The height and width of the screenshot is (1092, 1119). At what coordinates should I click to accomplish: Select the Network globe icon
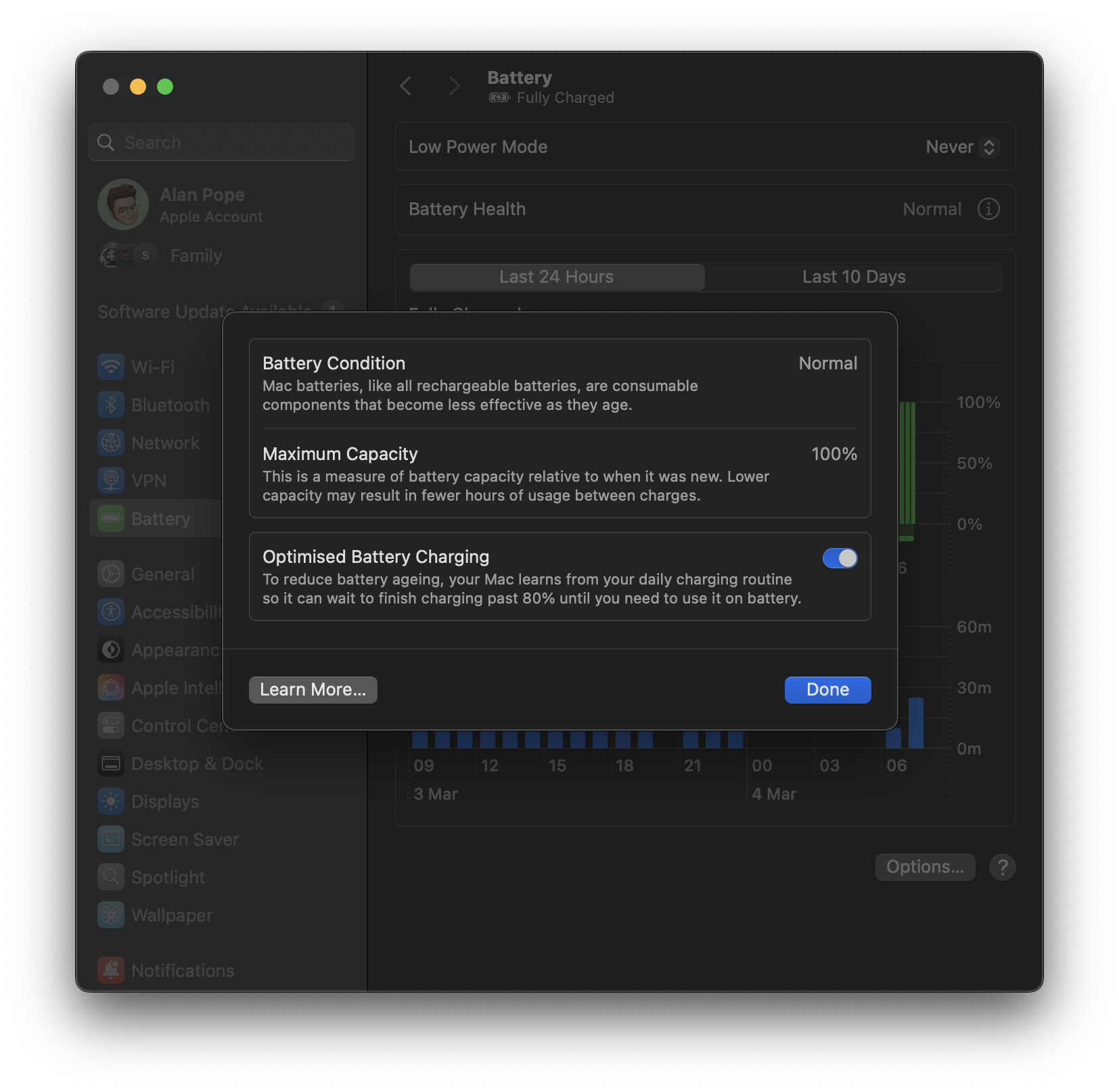[111, 442]
